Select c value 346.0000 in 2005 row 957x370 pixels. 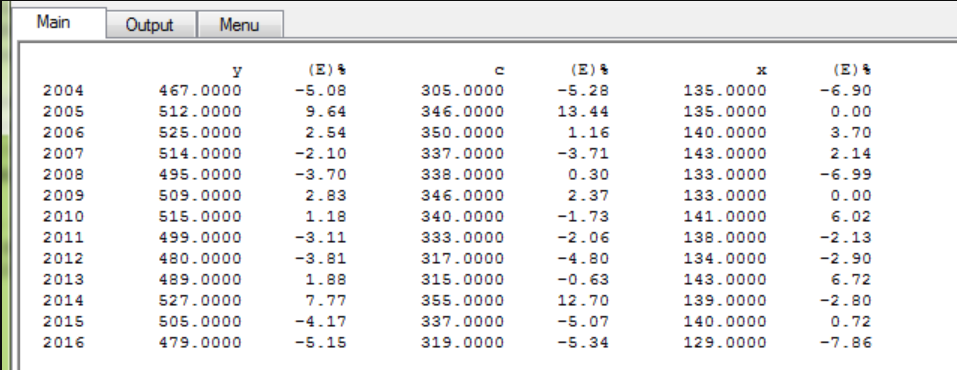(x=463, y=112)
